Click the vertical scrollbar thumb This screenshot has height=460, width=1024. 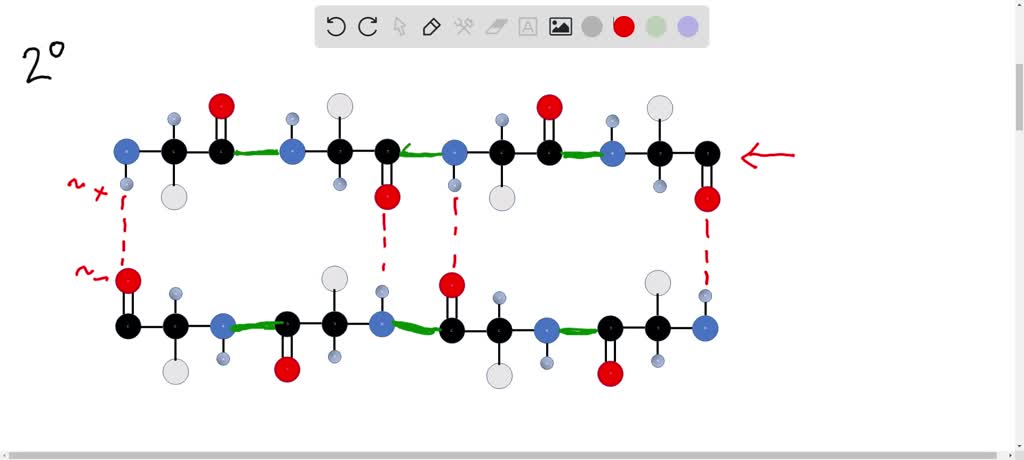coord(1019,97)
